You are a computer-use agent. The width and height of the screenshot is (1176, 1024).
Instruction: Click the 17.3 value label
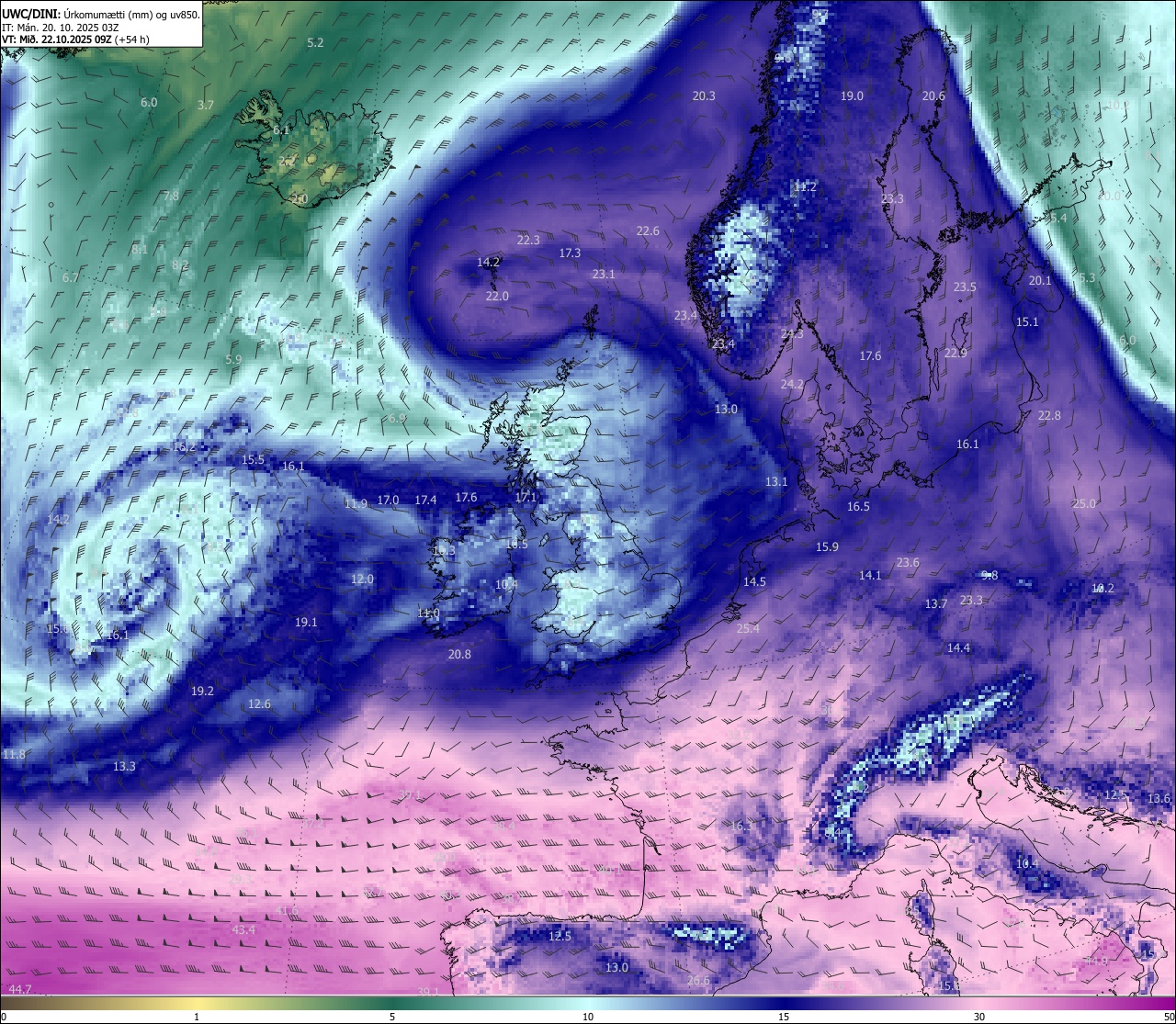(570, 253)
